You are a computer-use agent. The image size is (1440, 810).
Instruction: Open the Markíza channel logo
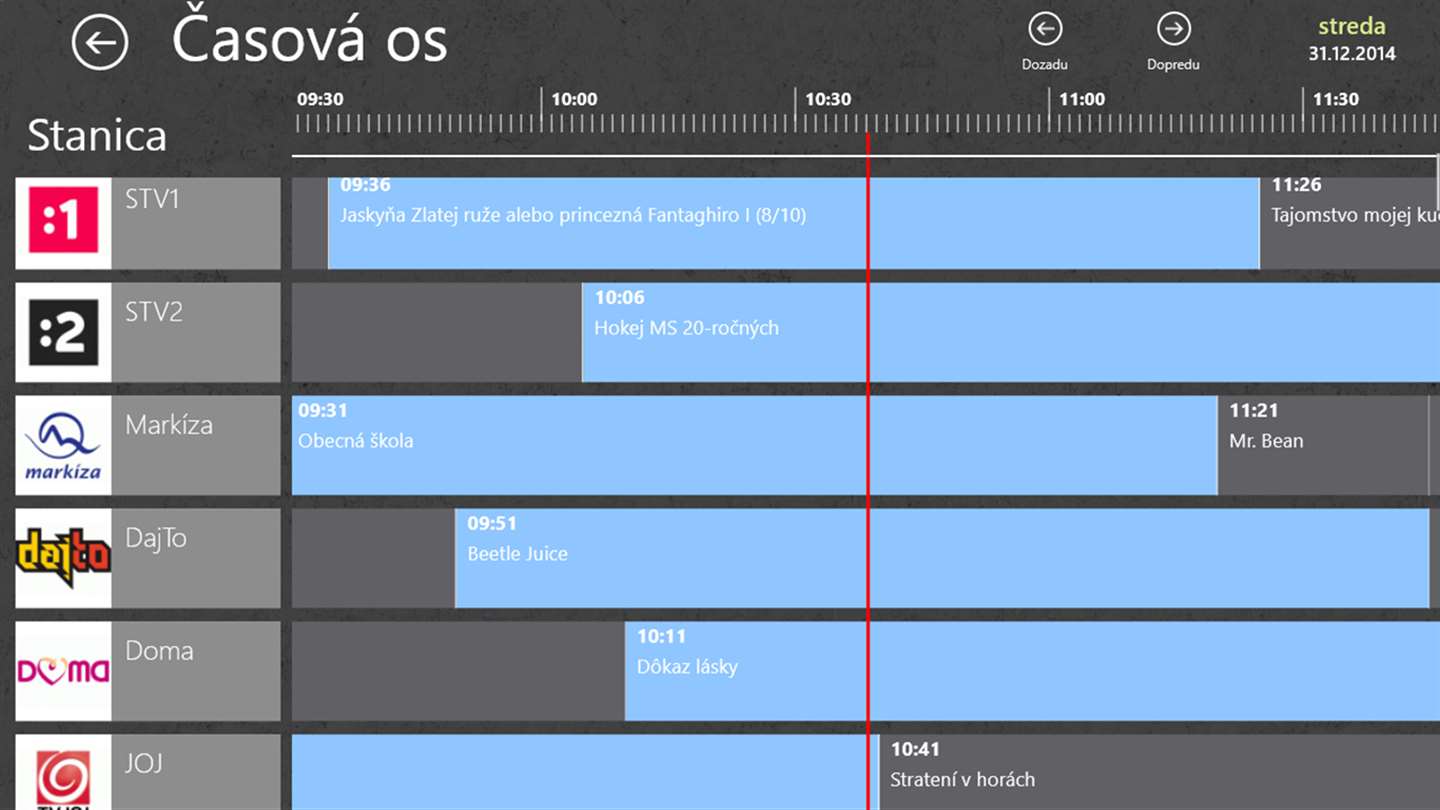pyautogui.click(x=63, y=445)
